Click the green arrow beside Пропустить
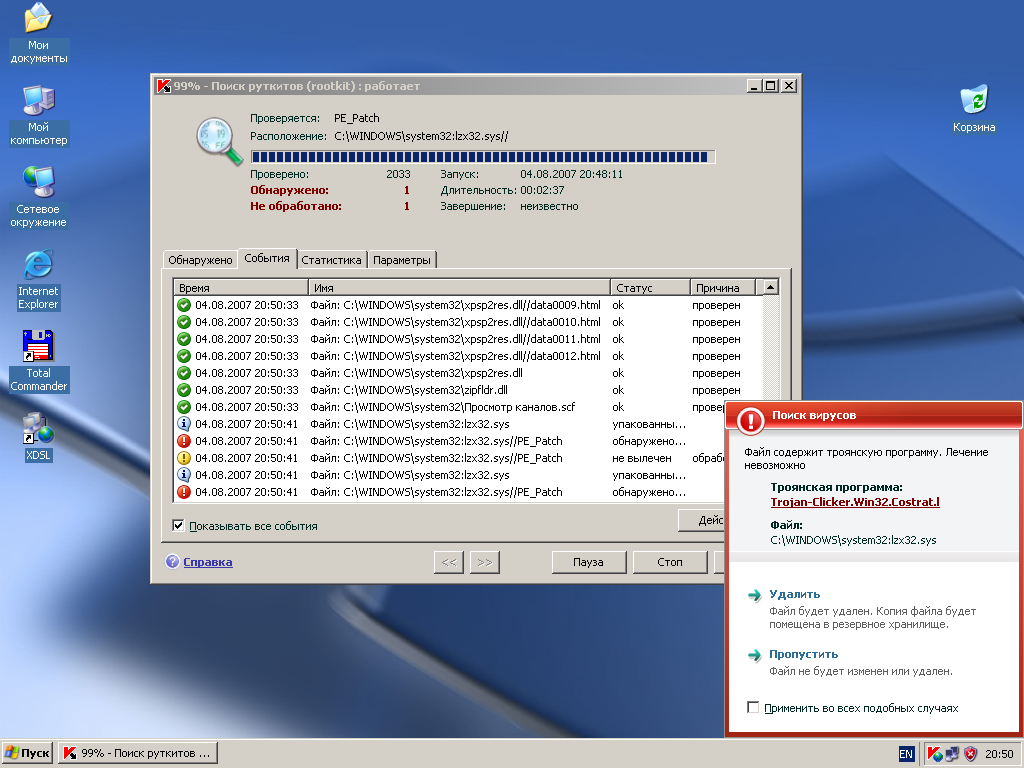 754,655
